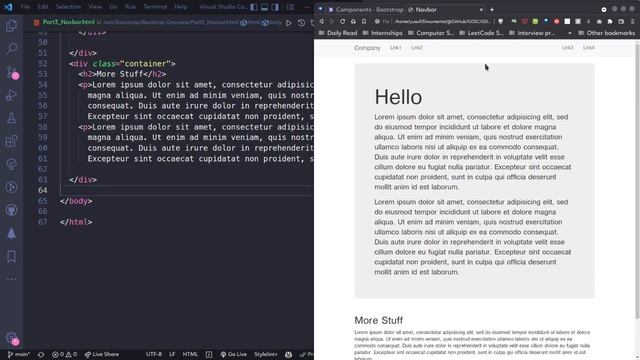
Task: Open the Daily Read bookmarks folder
Action: pyautogui.click(x=338, y=33)
